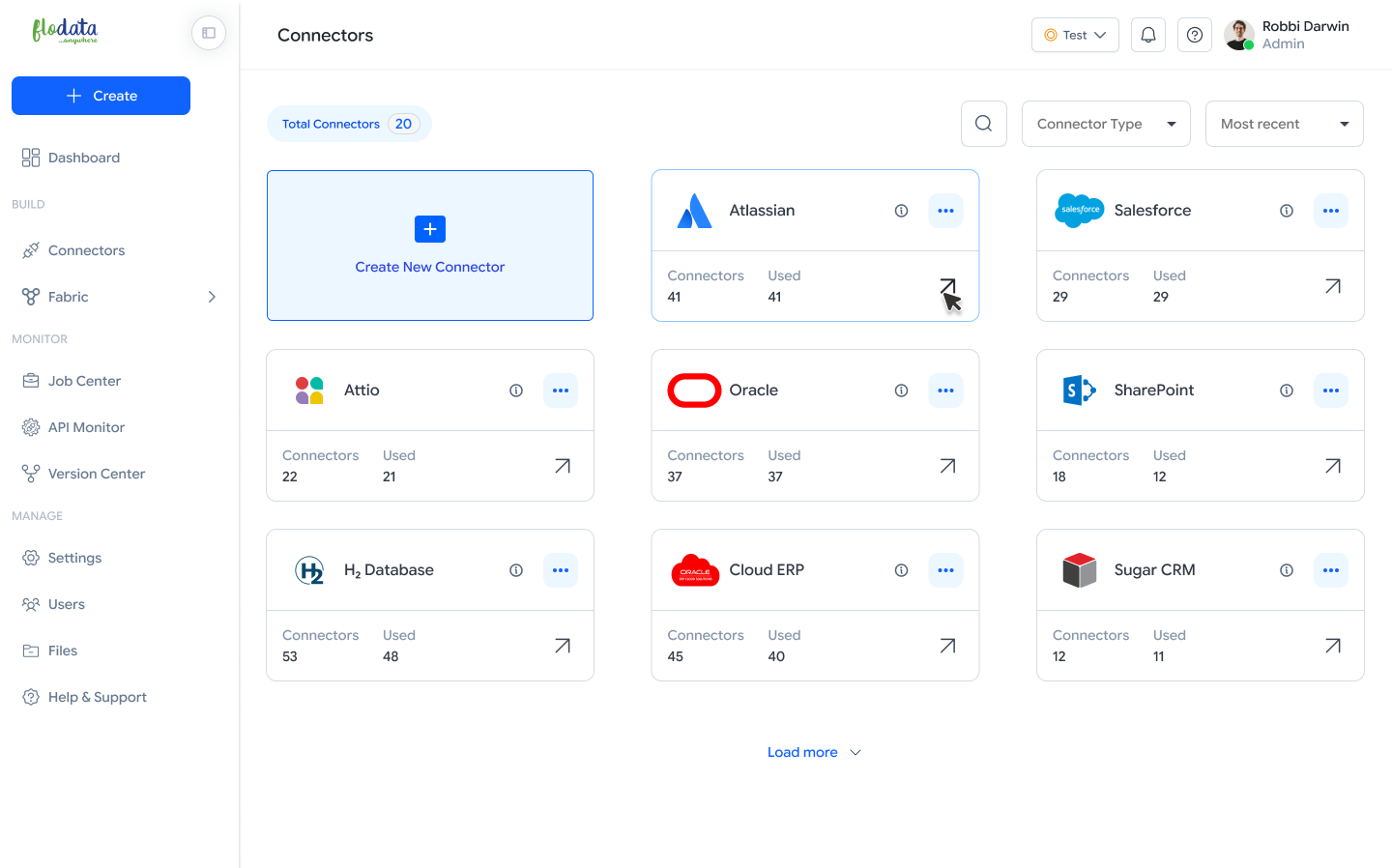Click the search magnifier icon
This screenshot has height=868, width=1392.
[x=984, y=124]
